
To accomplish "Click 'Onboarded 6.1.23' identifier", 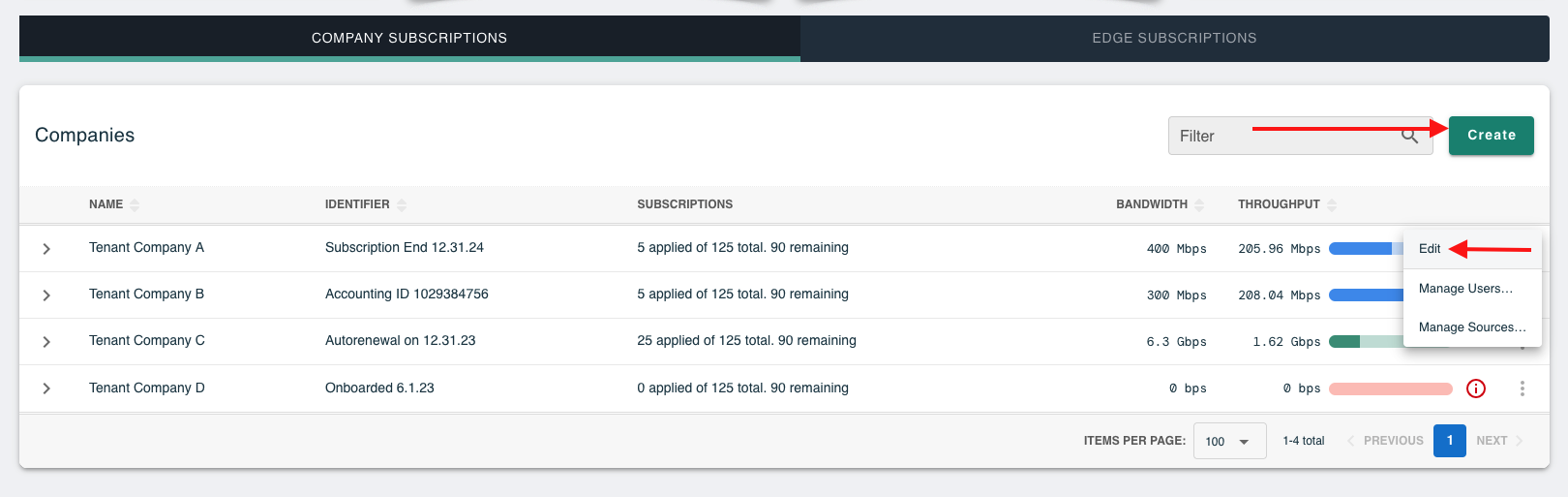I will coord(379,388).
